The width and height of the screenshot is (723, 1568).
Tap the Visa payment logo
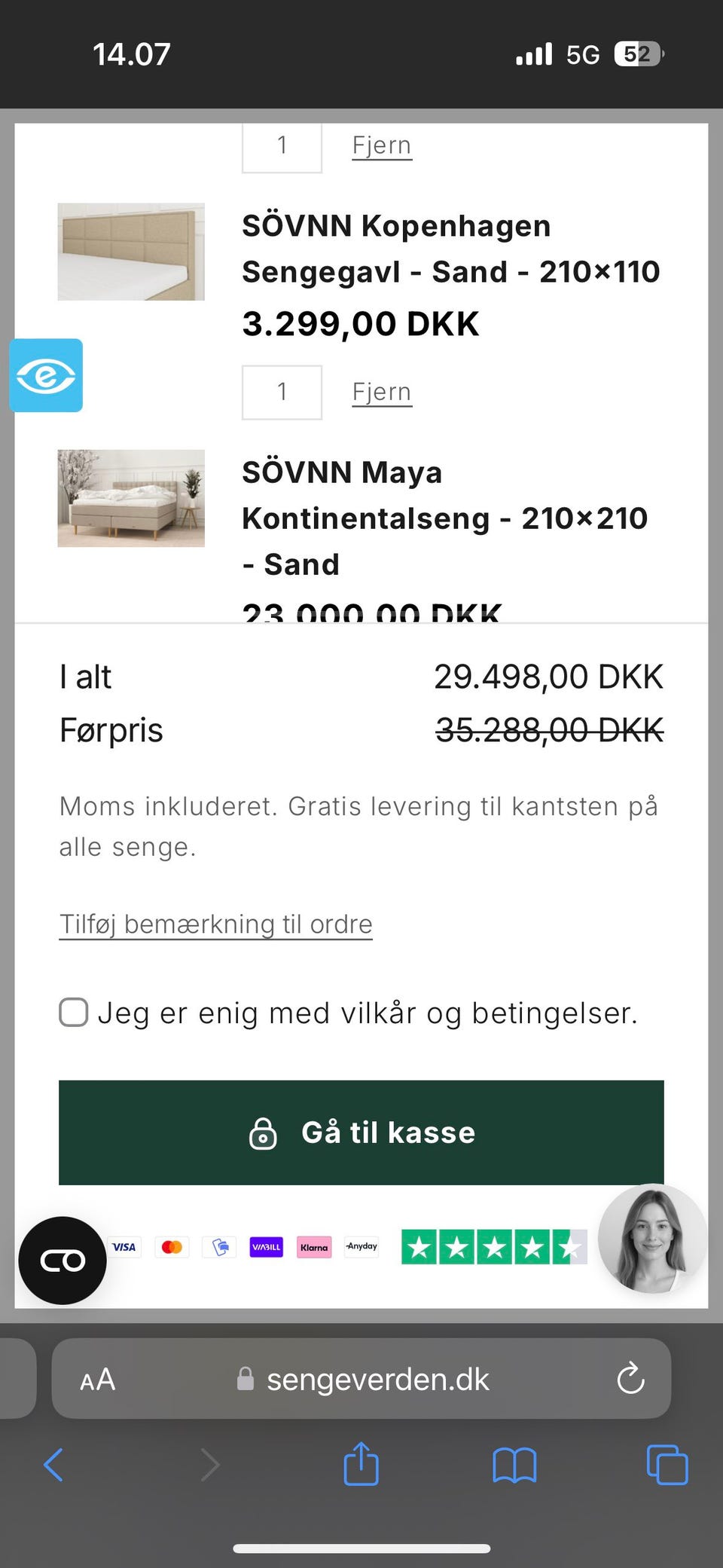pyautogui.click(x=124, y=1247)
